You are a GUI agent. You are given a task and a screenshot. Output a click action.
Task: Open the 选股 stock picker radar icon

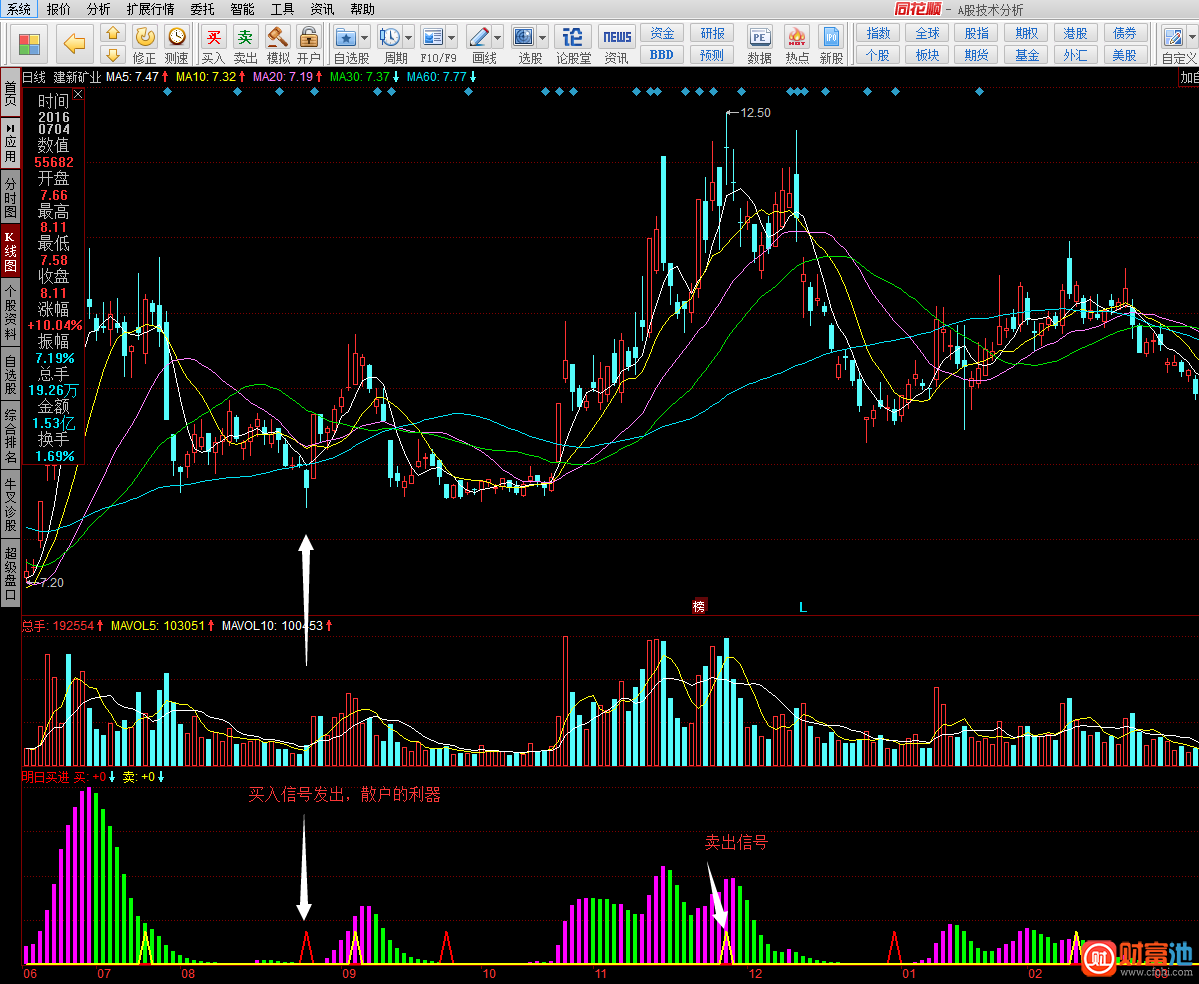524,37
